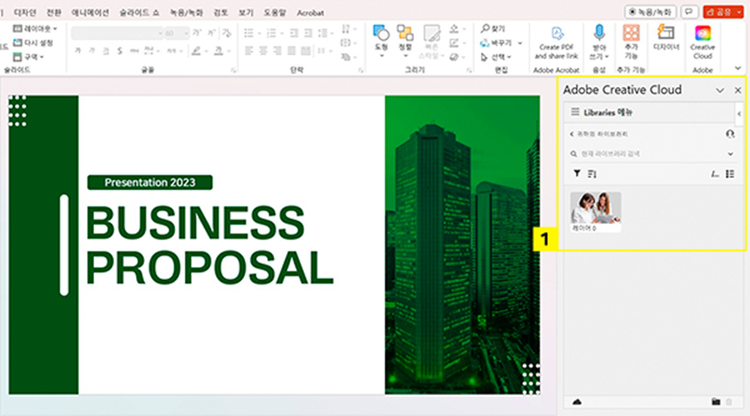This screenshot has width=750, height=416.
Task: Open the Layout (레이아웃) dropdown
Action: tap(35, 29)
